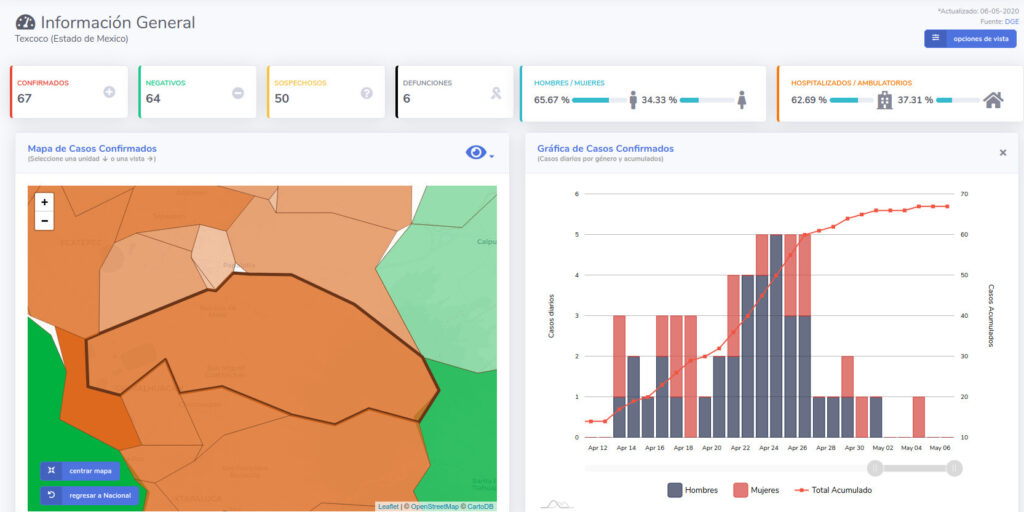1024x512 pixels.
Task: Zoom out on the map
Action: pyautogui.click(x=44, y=221)
